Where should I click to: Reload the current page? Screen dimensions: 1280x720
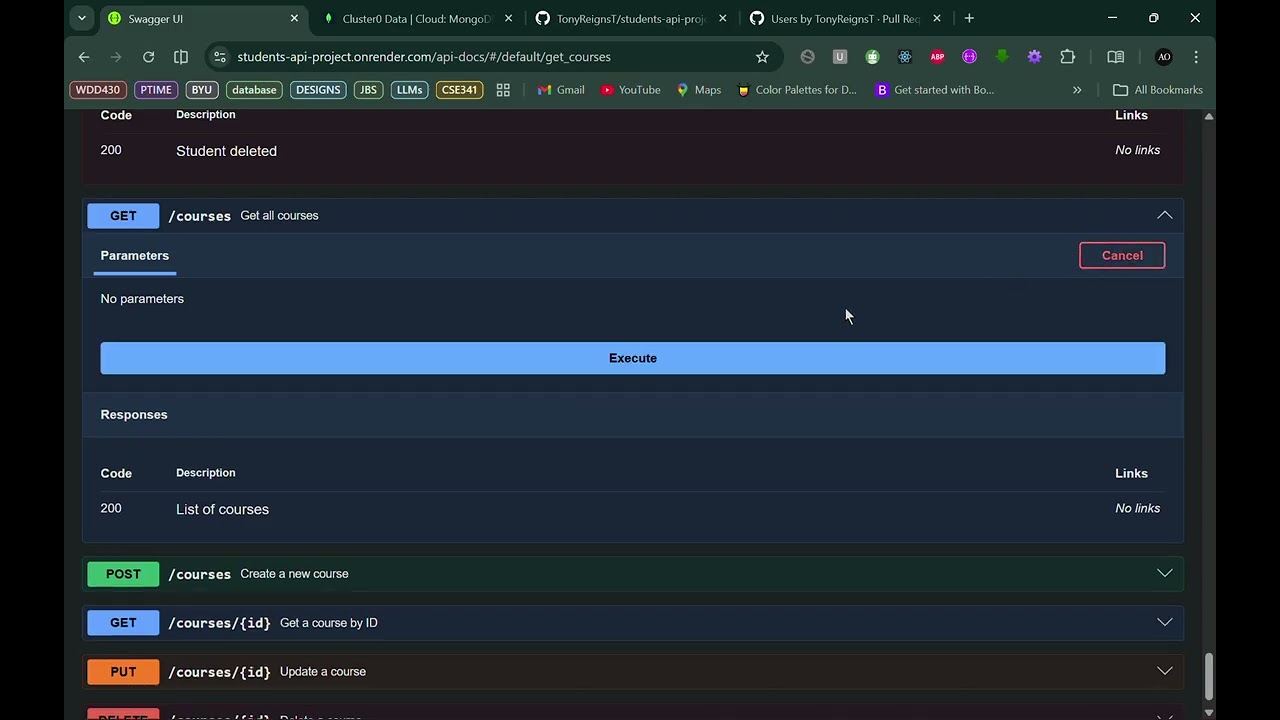point(148,57)
